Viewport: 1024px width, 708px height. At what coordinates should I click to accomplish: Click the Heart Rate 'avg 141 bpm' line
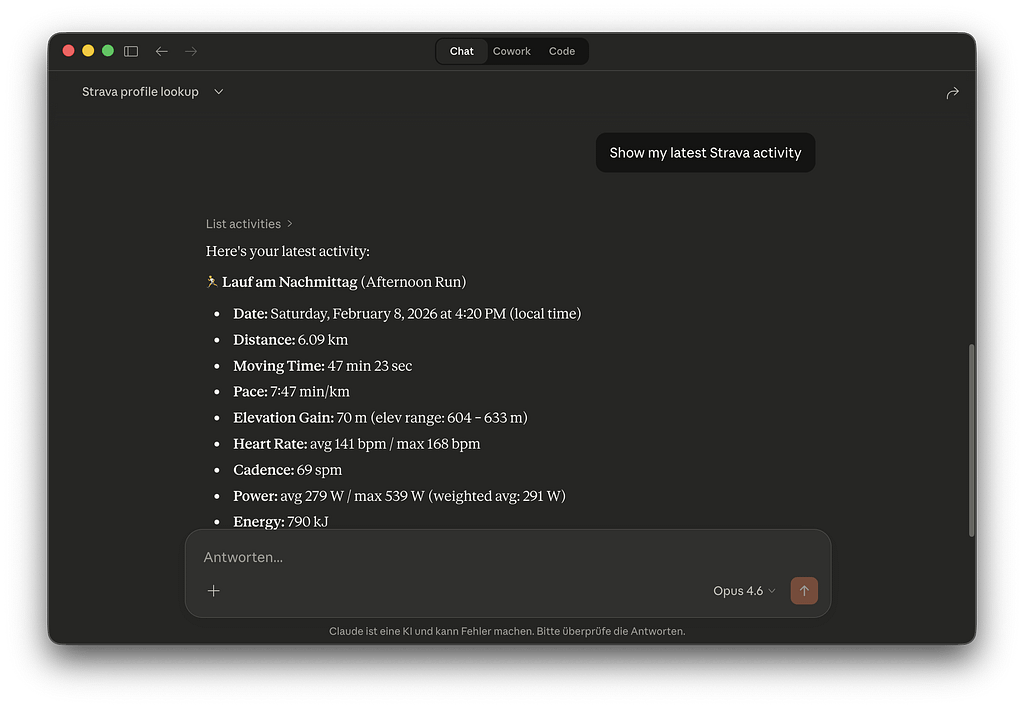357,444
